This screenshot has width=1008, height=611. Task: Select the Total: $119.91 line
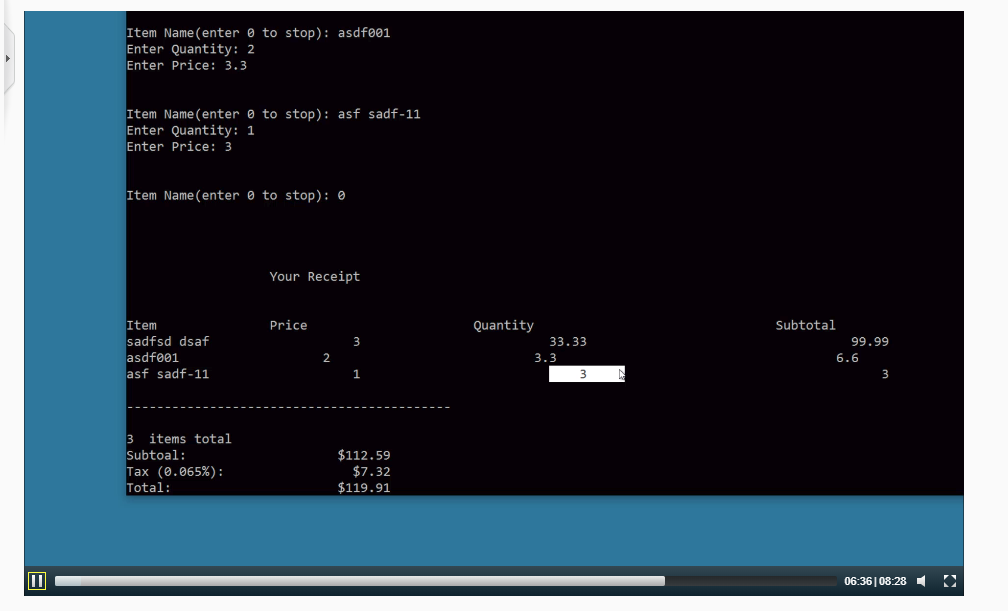pyautogui.click(x=260, y=488)
